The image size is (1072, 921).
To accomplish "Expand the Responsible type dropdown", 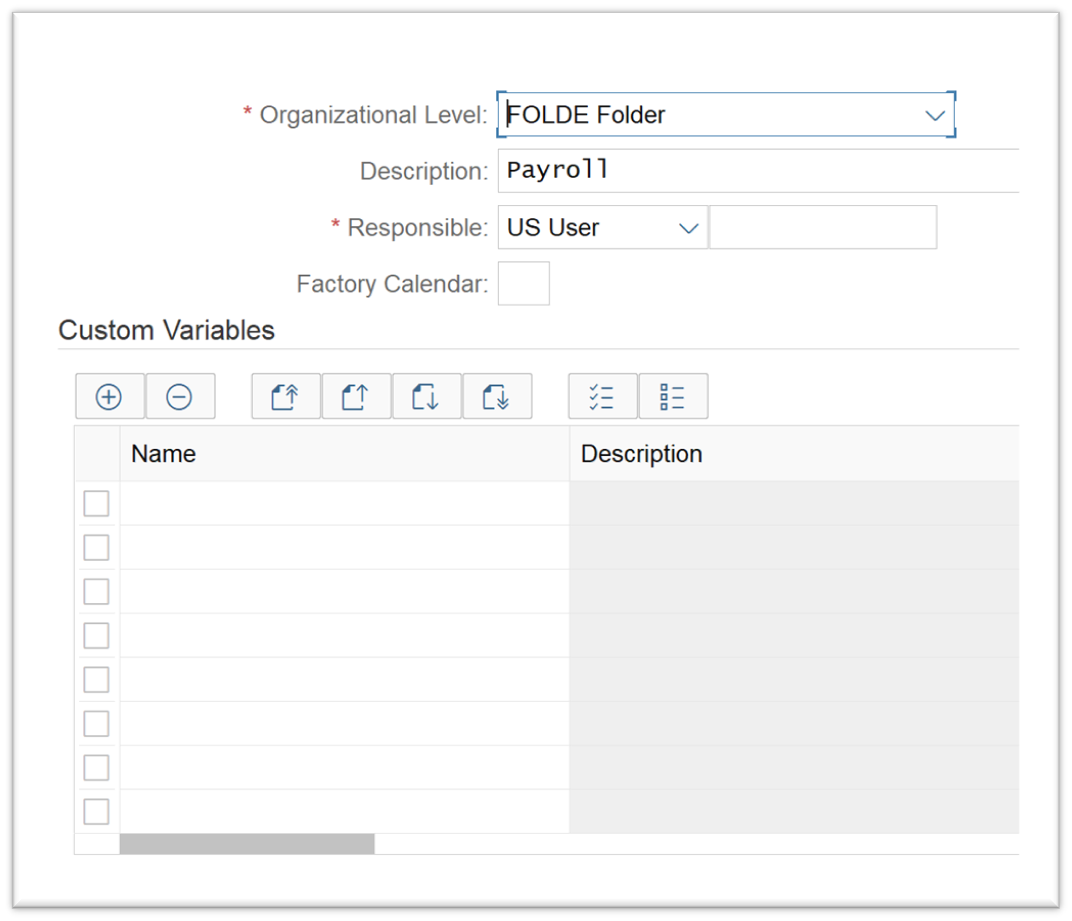I will tap(688, 229).
